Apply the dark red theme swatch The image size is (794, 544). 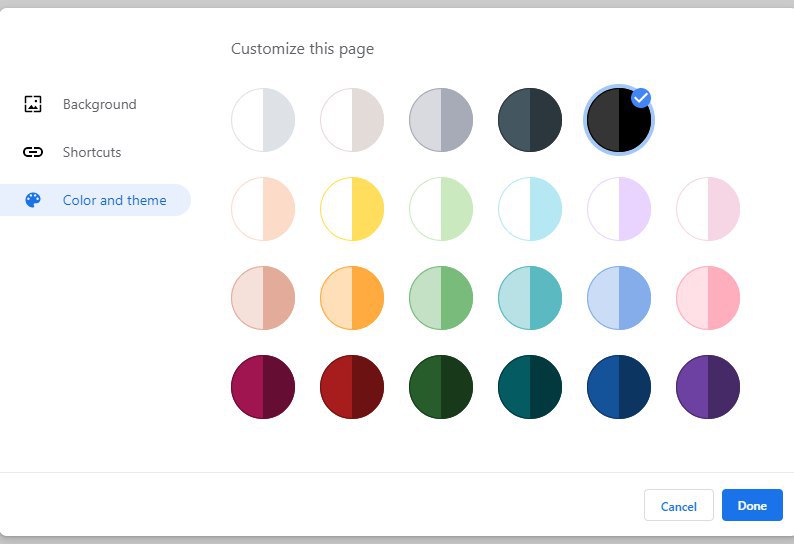(352, 387)
